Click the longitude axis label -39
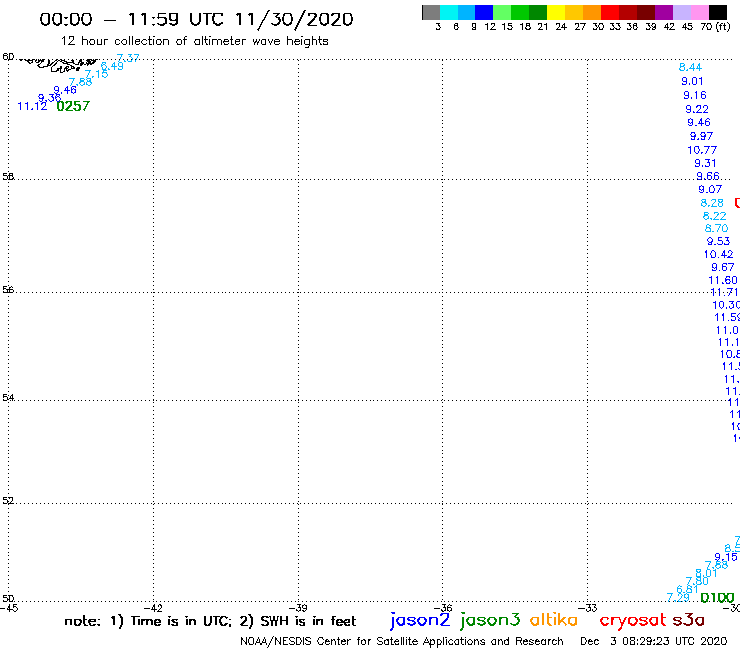740x650 pixels. click(x=298, y=608)
